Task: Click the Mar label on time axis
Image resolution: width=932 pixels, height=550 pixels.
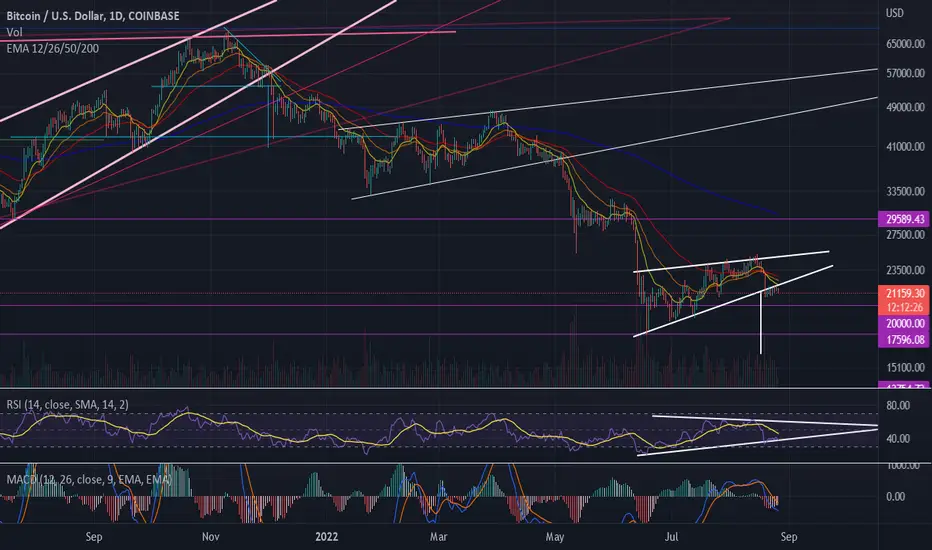Action: pyautogui.click(x=438, y=537)
